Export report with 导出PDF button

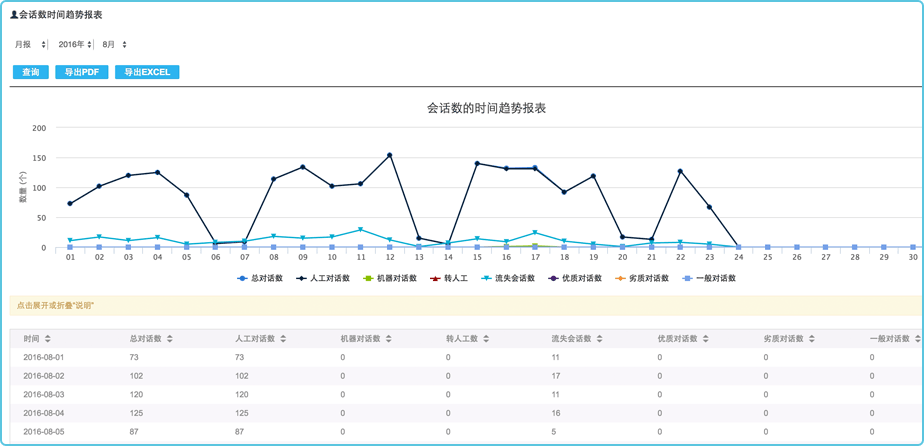[81, 72]
